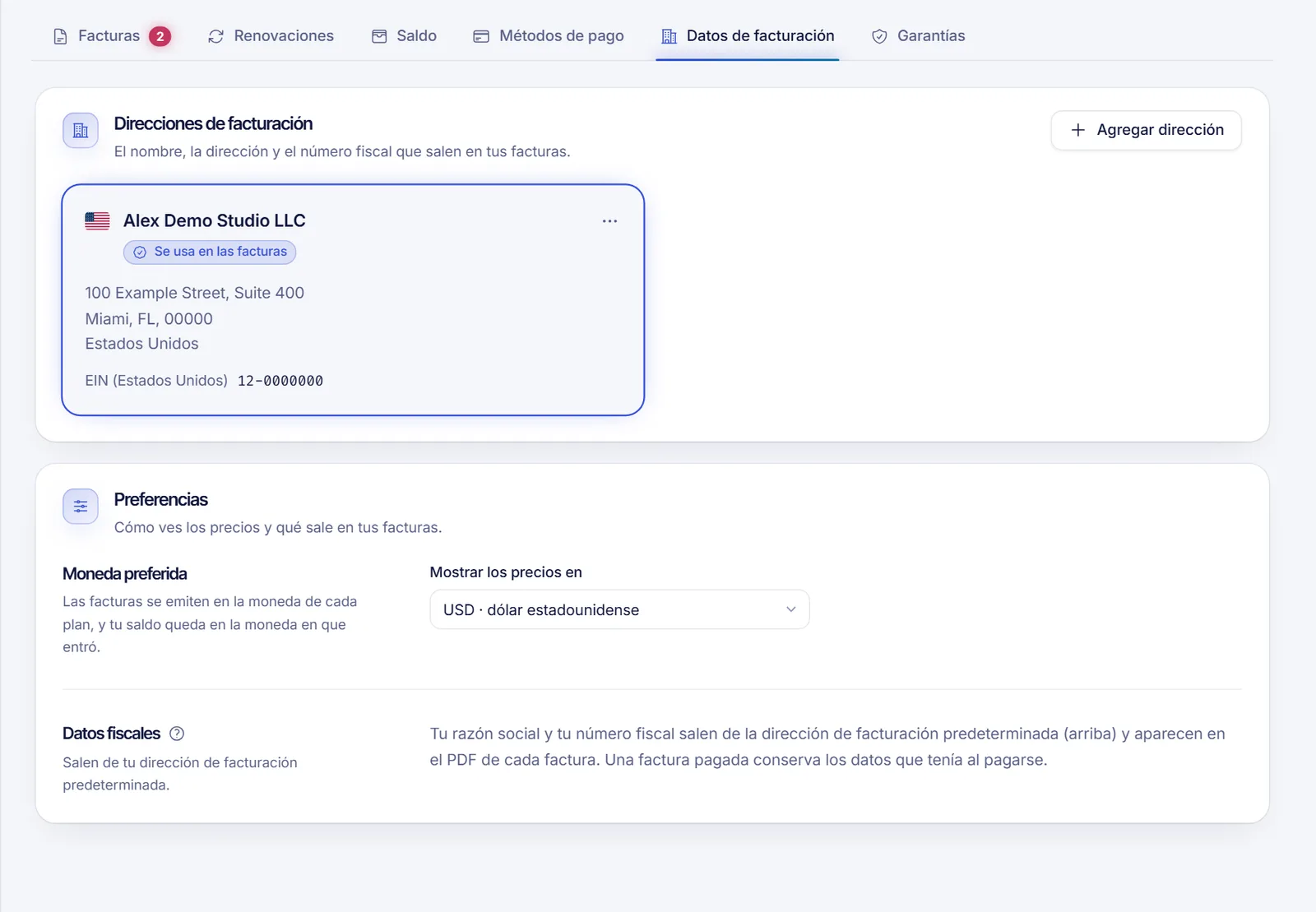Click the 'EIN (Estados Unidos)' label

pos(156,381)
